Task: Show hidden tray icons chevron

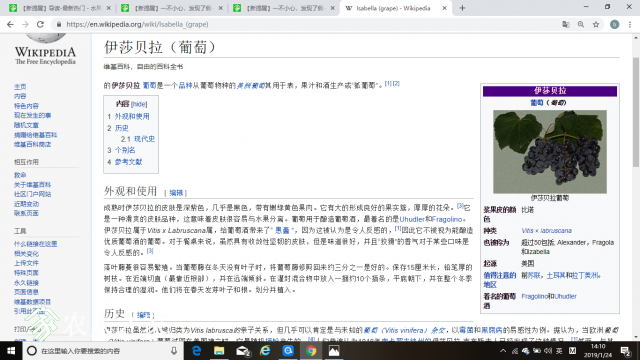Action: point(503,351)
